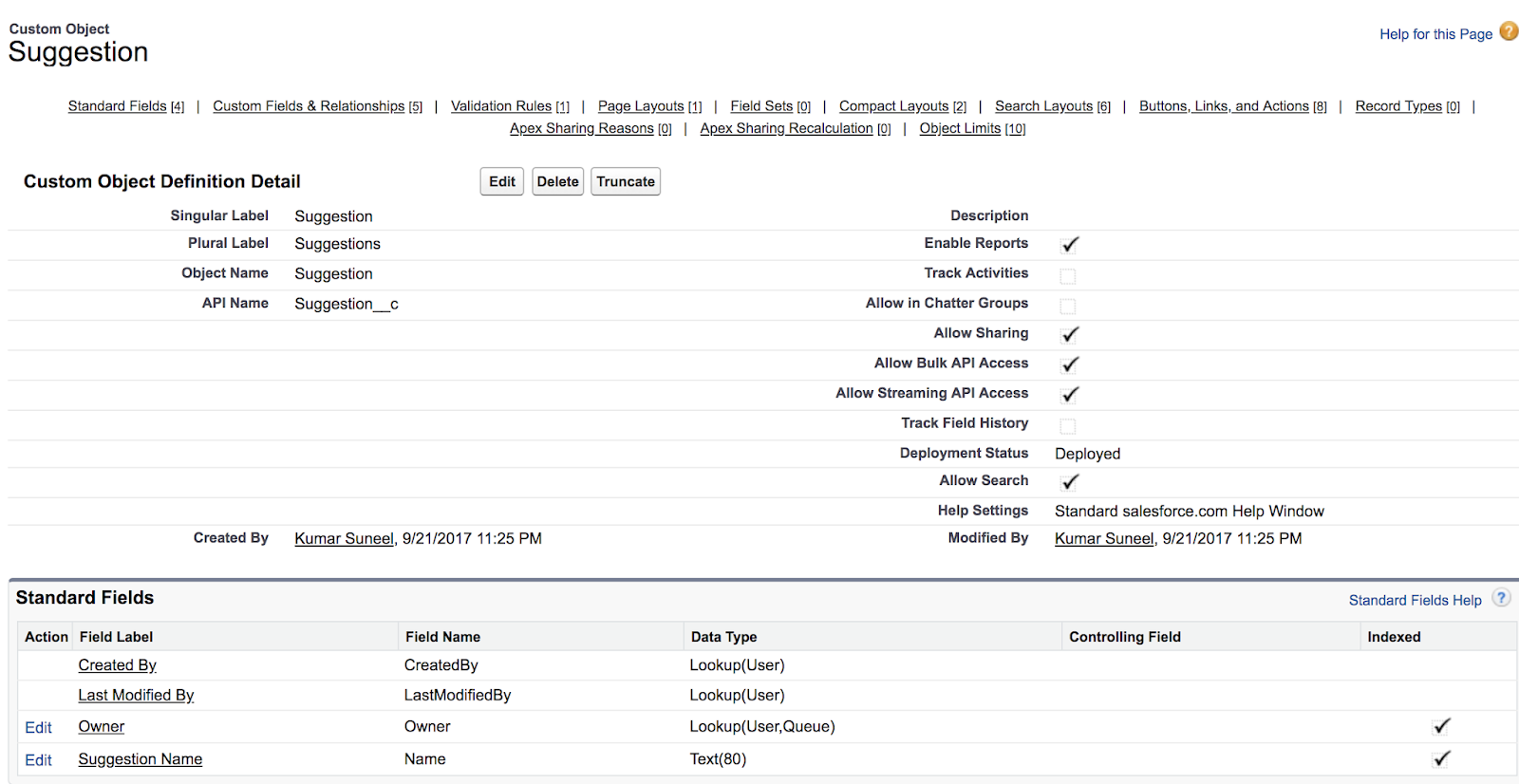1519x784 pixels.
Task: Toggle the Allow Search checkmark
Action: [1070, 482]
